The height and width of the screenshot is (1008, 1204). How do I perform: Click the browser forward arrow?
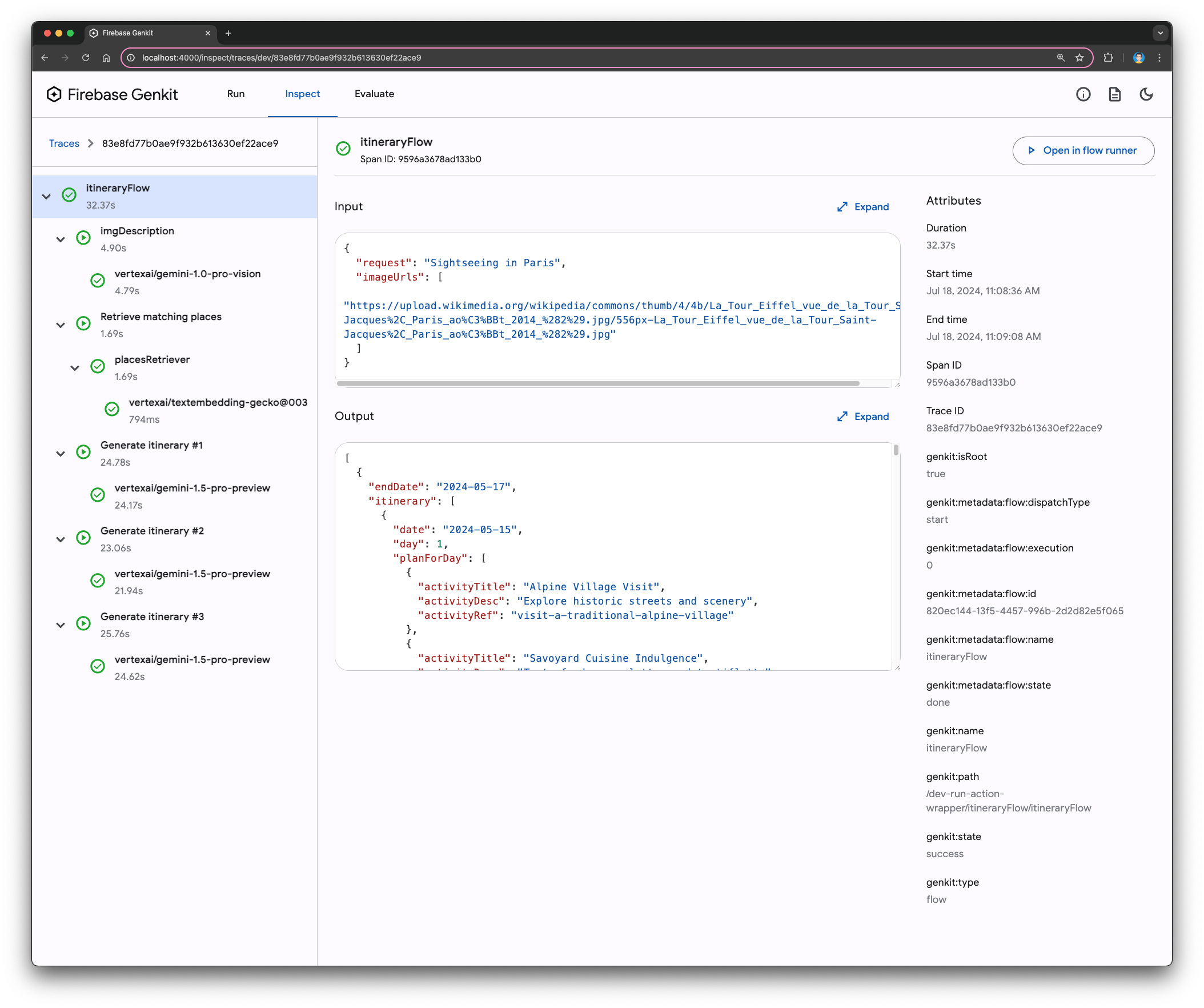65,57
